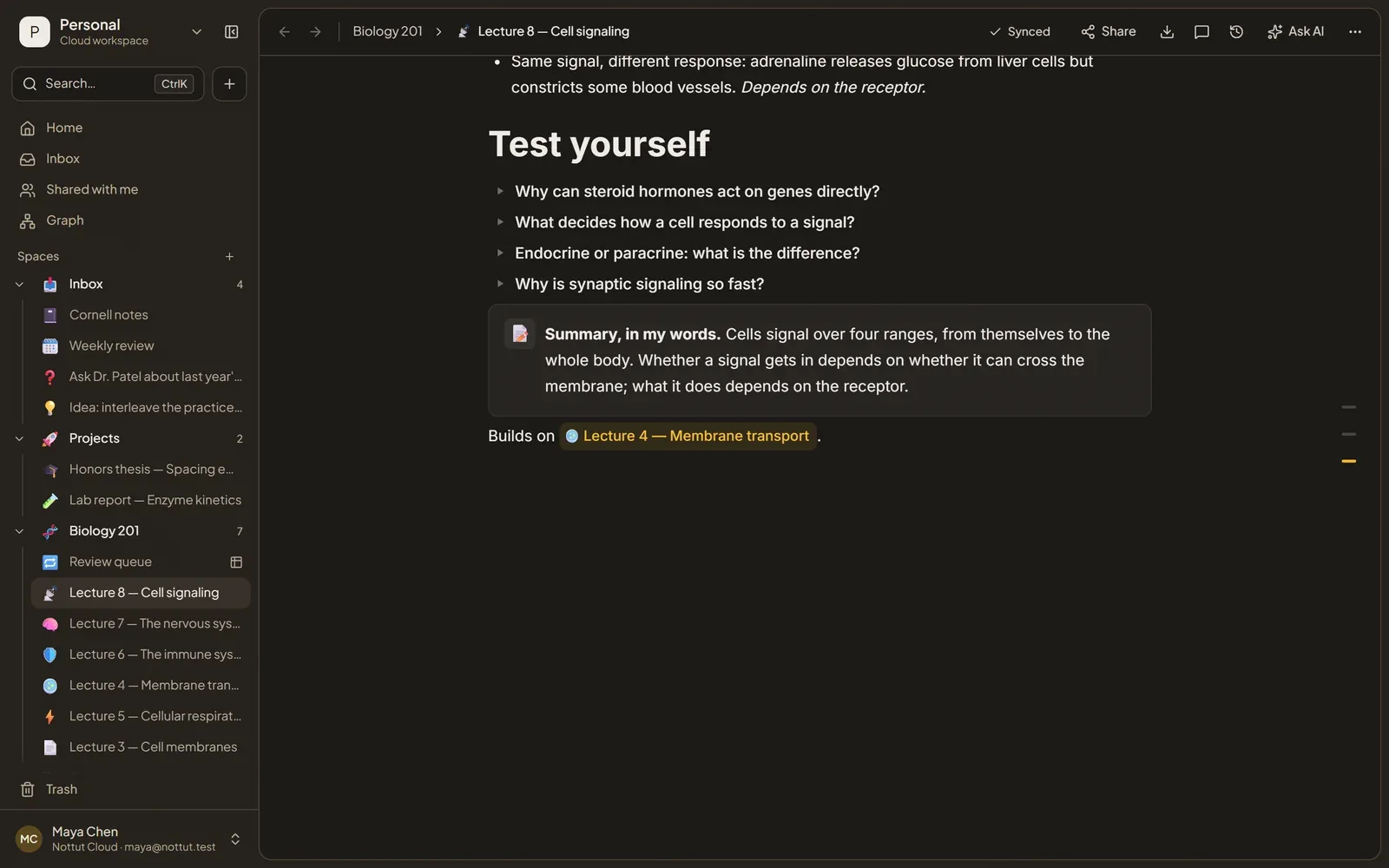The height and width of the screenshot is (868, 1389).
Task: Click Biology 201 breadcrumb
Action: pyautogui.click(x=387, y=31)
